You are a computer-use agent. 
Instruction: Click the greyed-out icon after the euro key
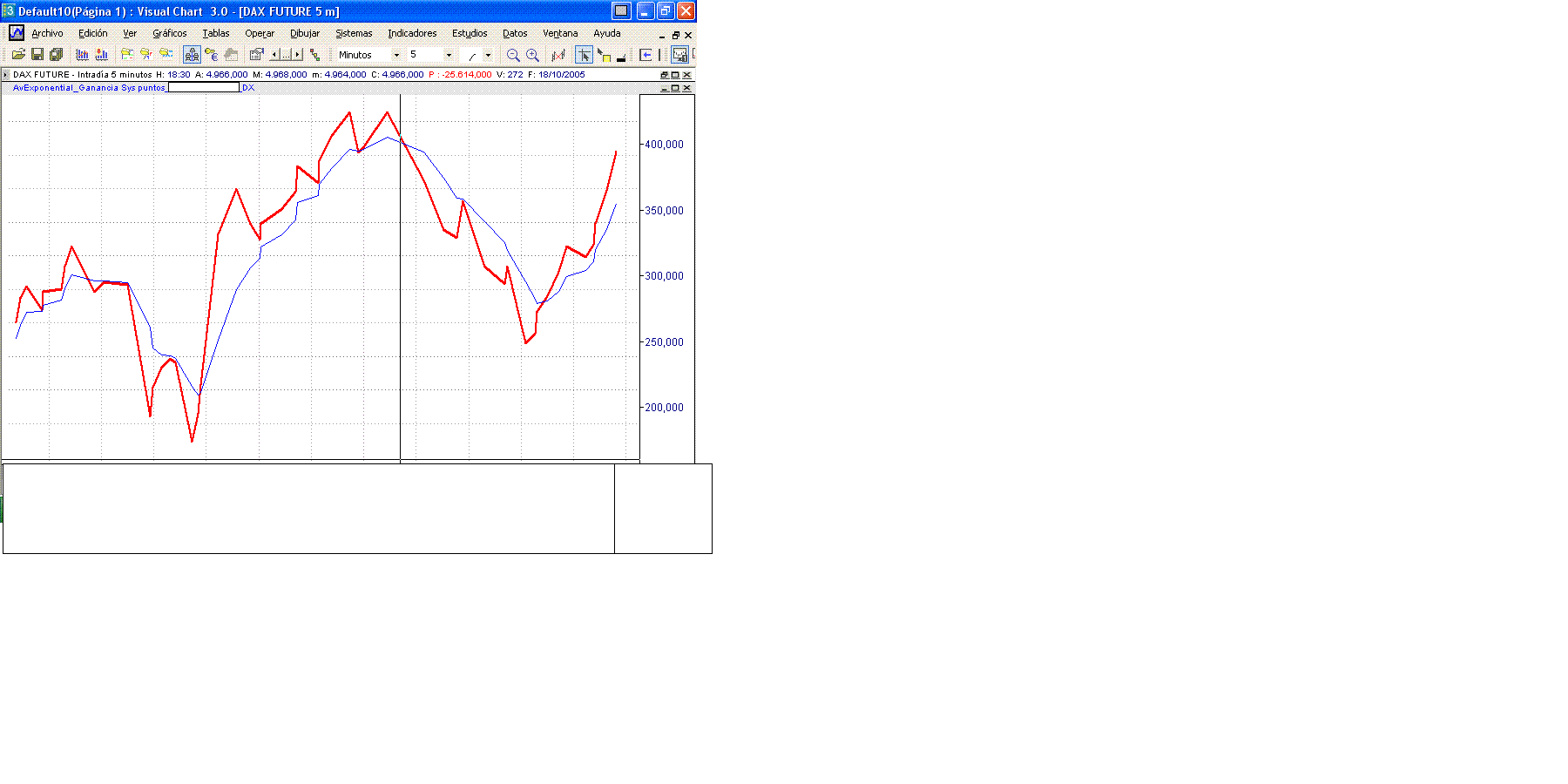tap(231, 54)
